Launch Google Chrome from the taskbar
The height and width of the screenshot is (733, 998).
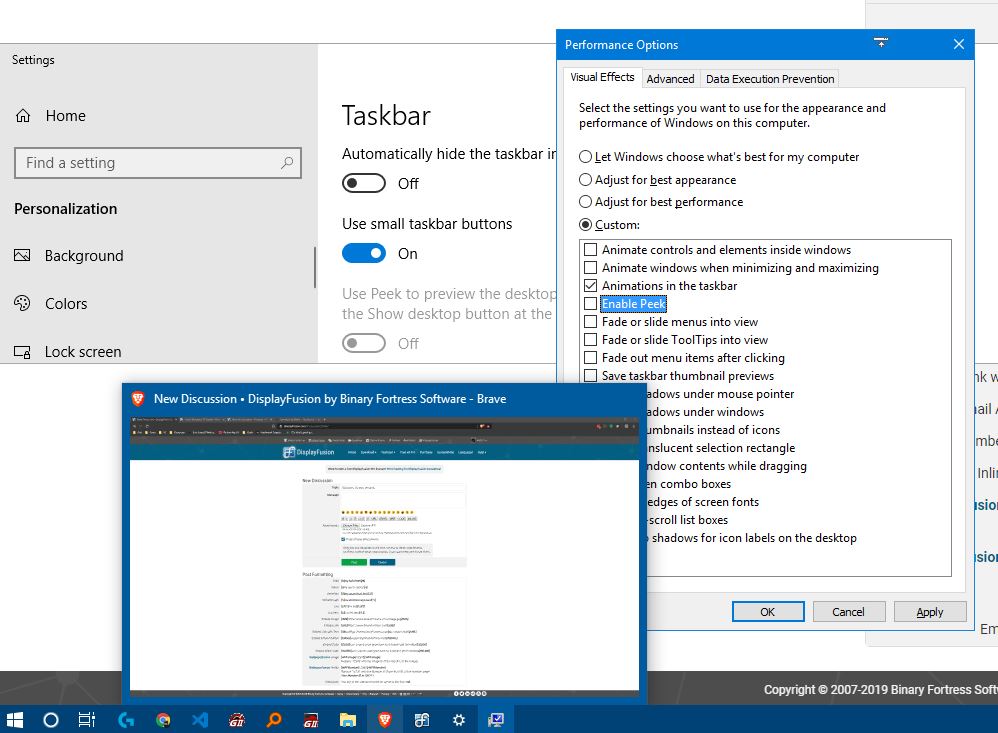[163, 719]
